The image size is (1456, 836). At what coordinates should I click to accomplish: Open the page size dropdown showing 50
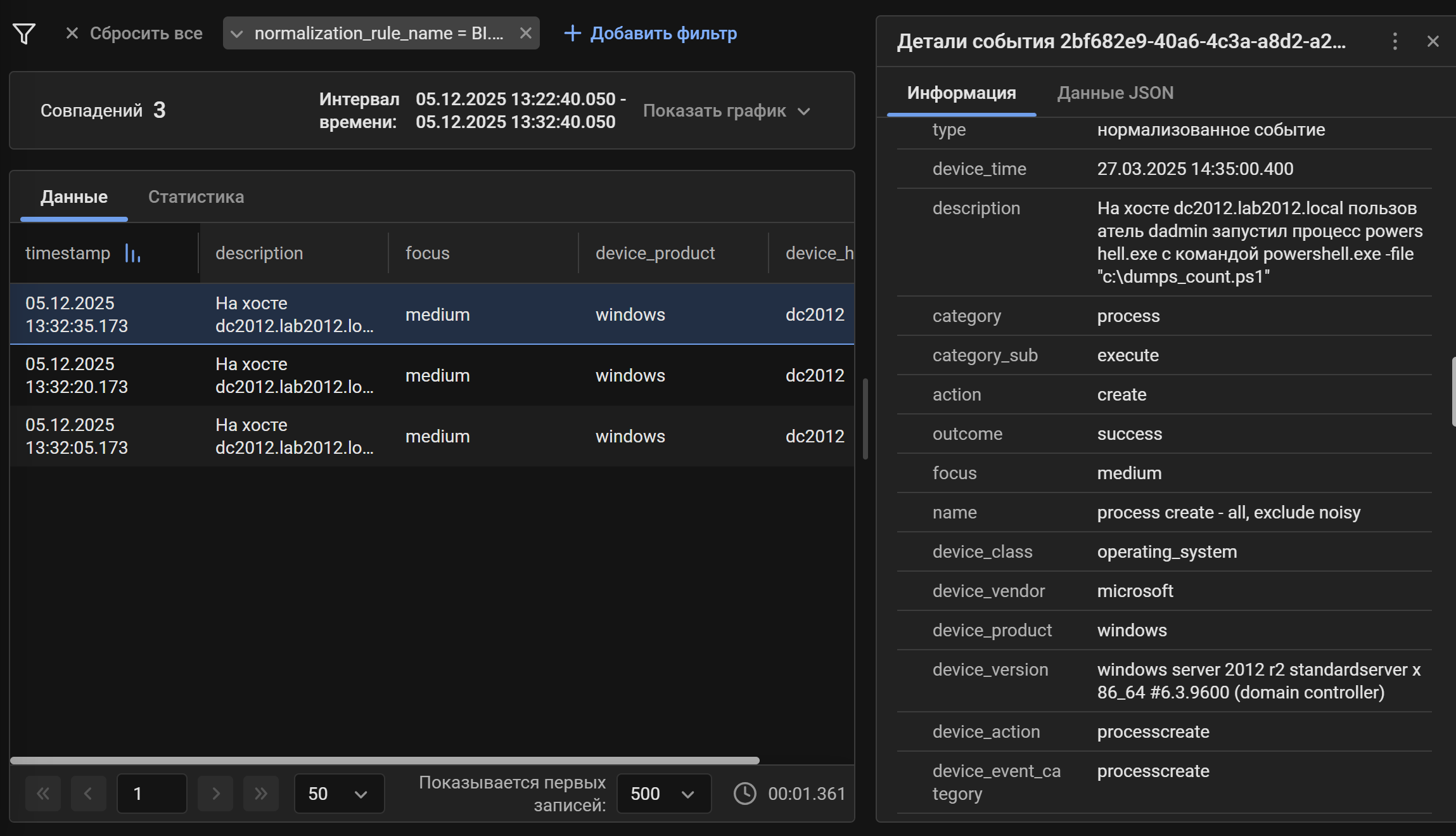(339, 793)
